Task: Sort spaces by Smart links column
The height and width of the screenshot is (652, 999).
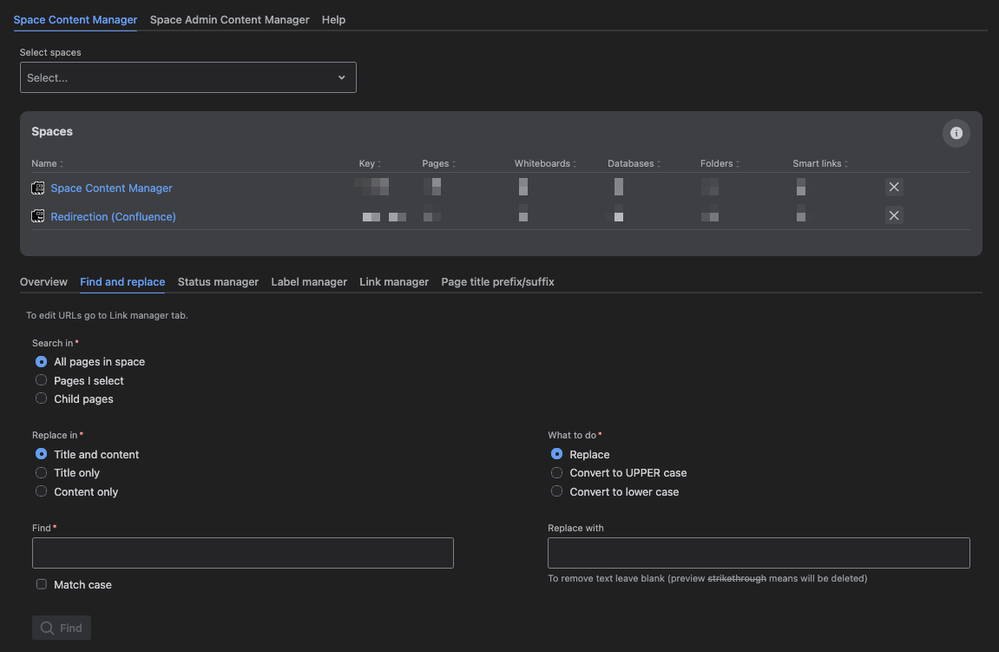Action: pos(820,163)
